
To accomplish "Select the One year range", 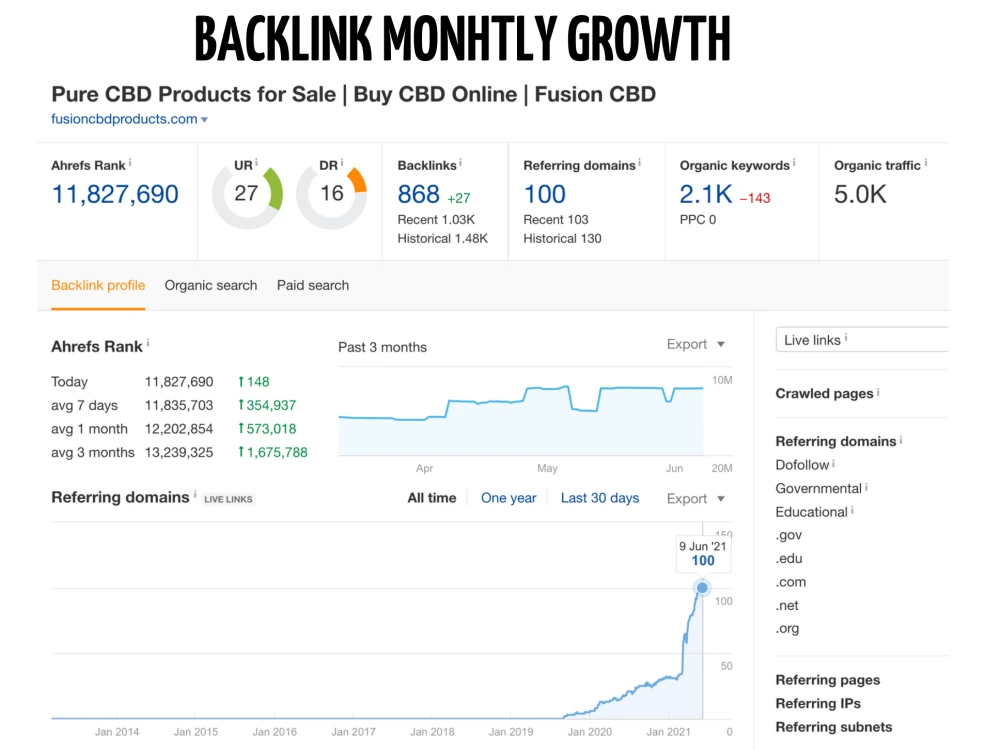I will [x=508, y=498].
